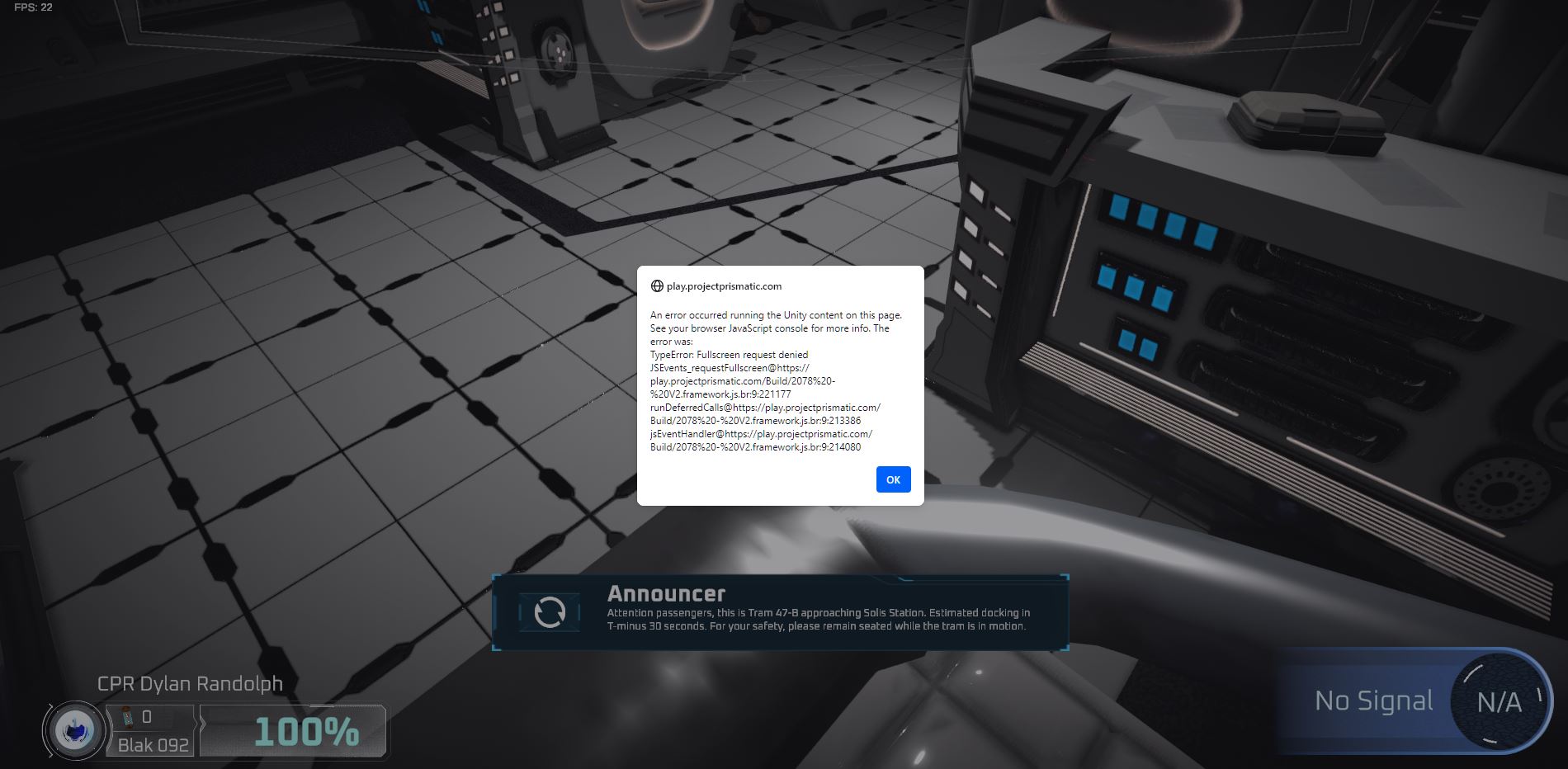Click the runDeferredCalls stack trace line

coord(765,414)
